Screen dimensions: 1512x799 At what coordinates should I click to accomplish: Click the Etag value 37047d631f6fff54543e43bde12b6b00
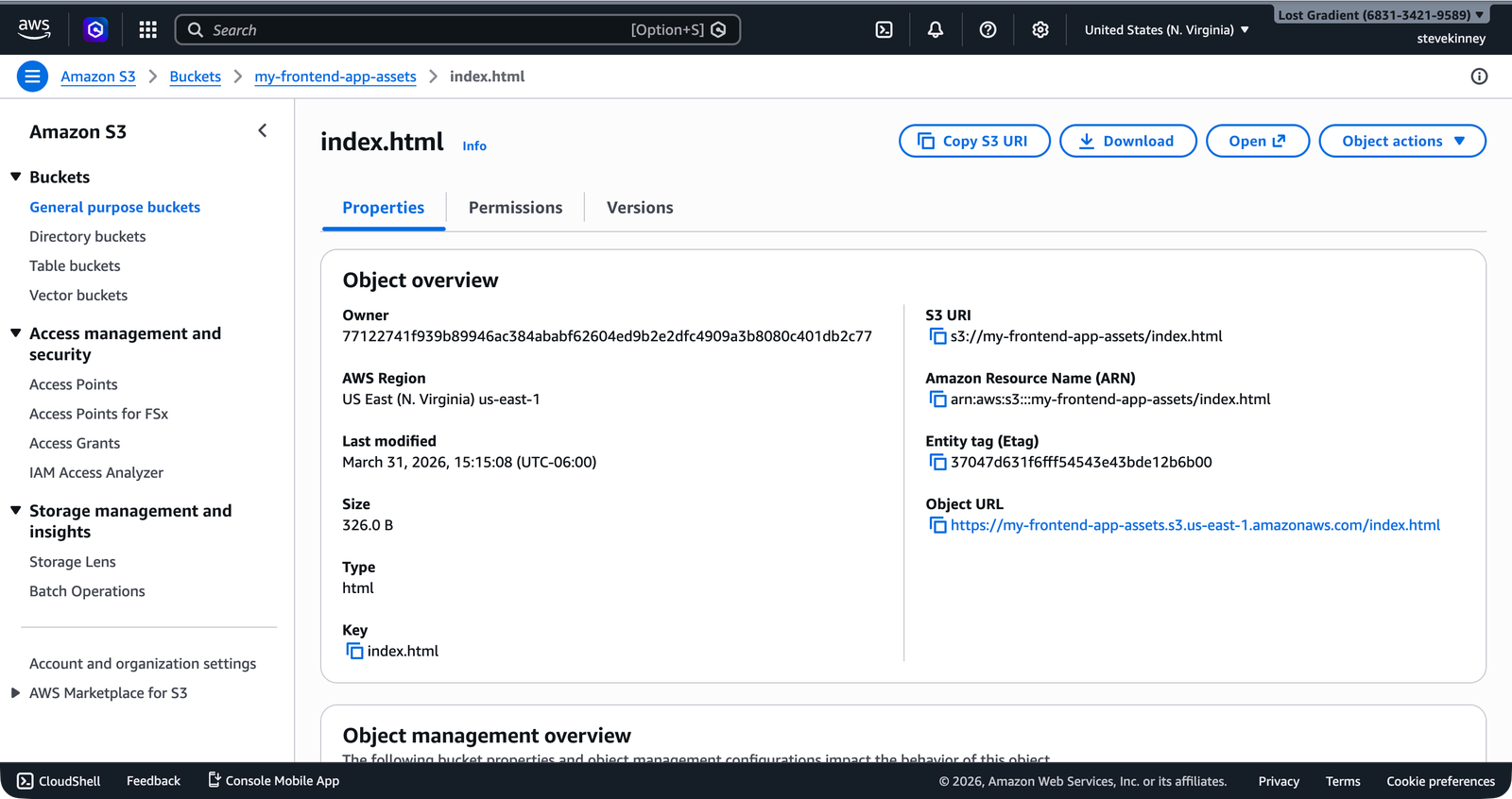[x=1081, y=462]
